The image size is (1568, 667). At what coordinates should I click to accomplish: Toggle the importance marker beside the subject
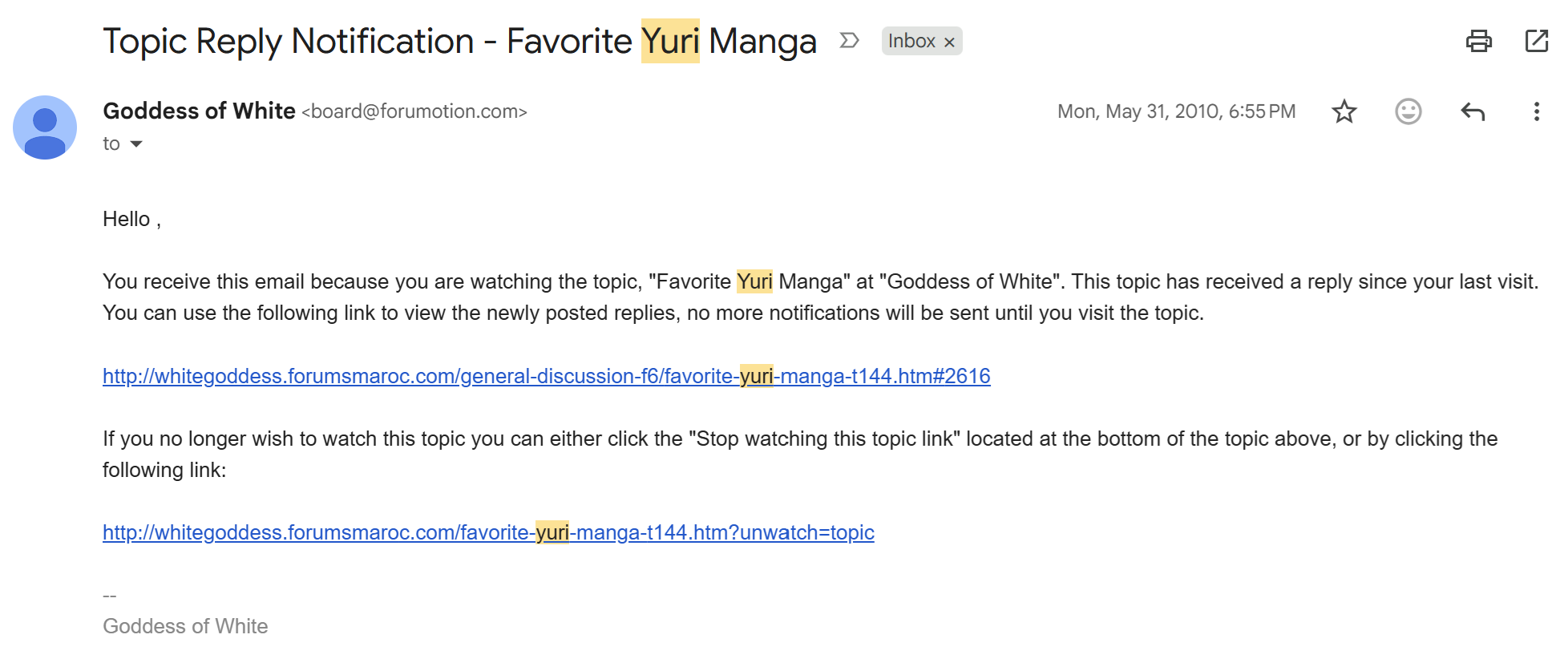[849, 41]
